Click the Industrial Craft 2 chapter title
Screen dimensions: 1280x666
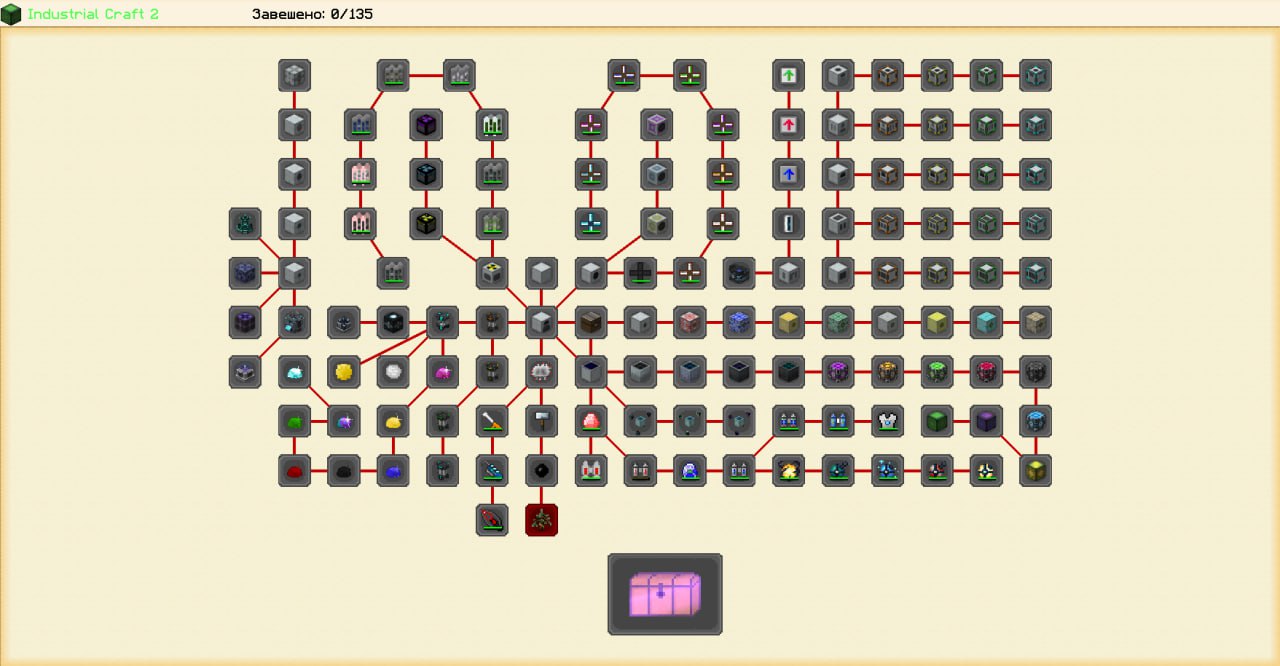click(x=92, y=14)
